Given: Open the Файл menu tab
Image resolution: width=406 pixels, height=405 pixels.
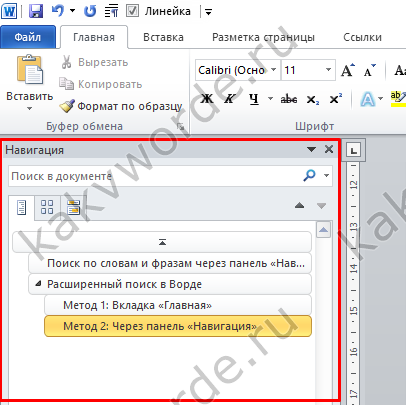Looking at the screenshot, I should (x=28, y=37).
